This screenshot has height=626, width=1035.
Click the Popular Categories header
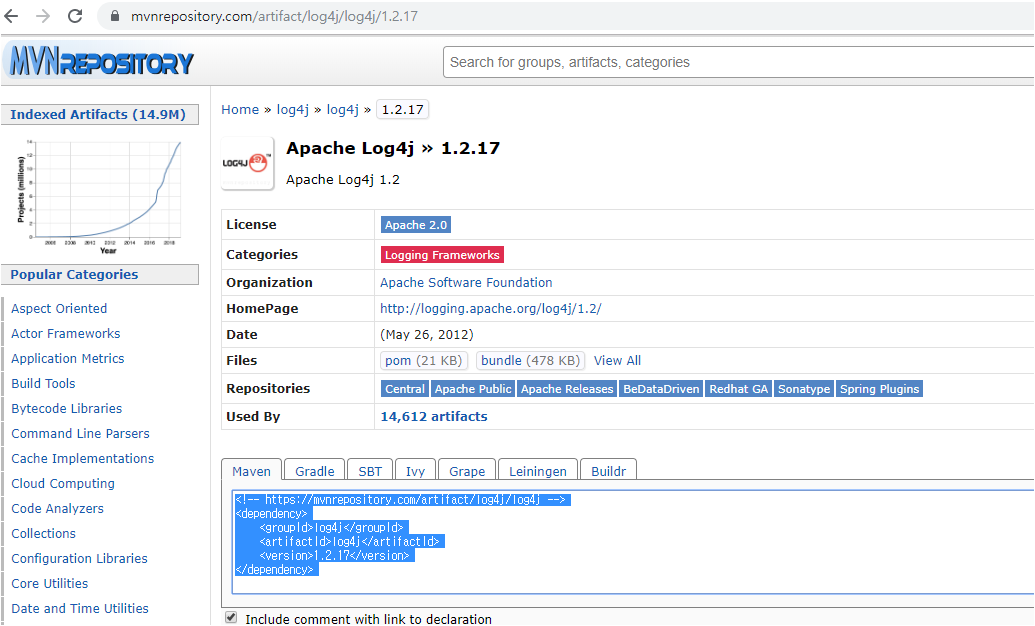click(x=100, y=275)
